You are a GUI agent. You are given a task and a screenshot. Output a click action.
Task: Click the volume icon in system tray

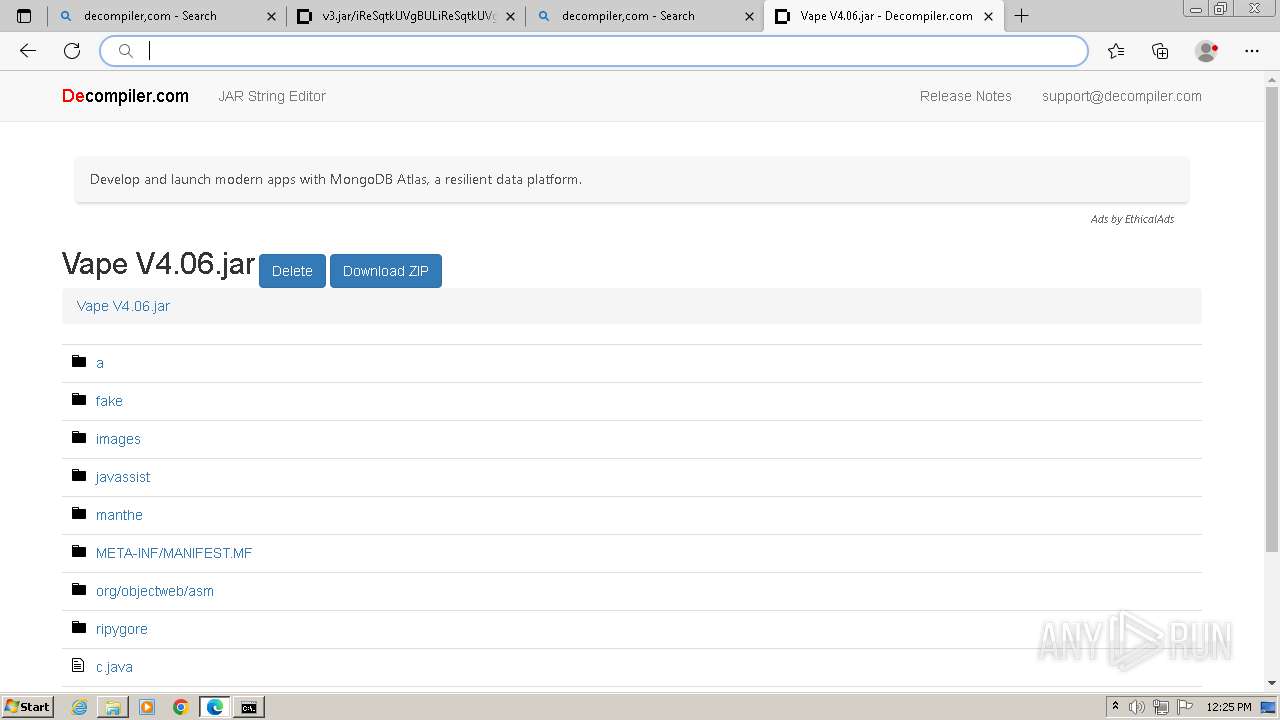click(x=1137, y=707)
